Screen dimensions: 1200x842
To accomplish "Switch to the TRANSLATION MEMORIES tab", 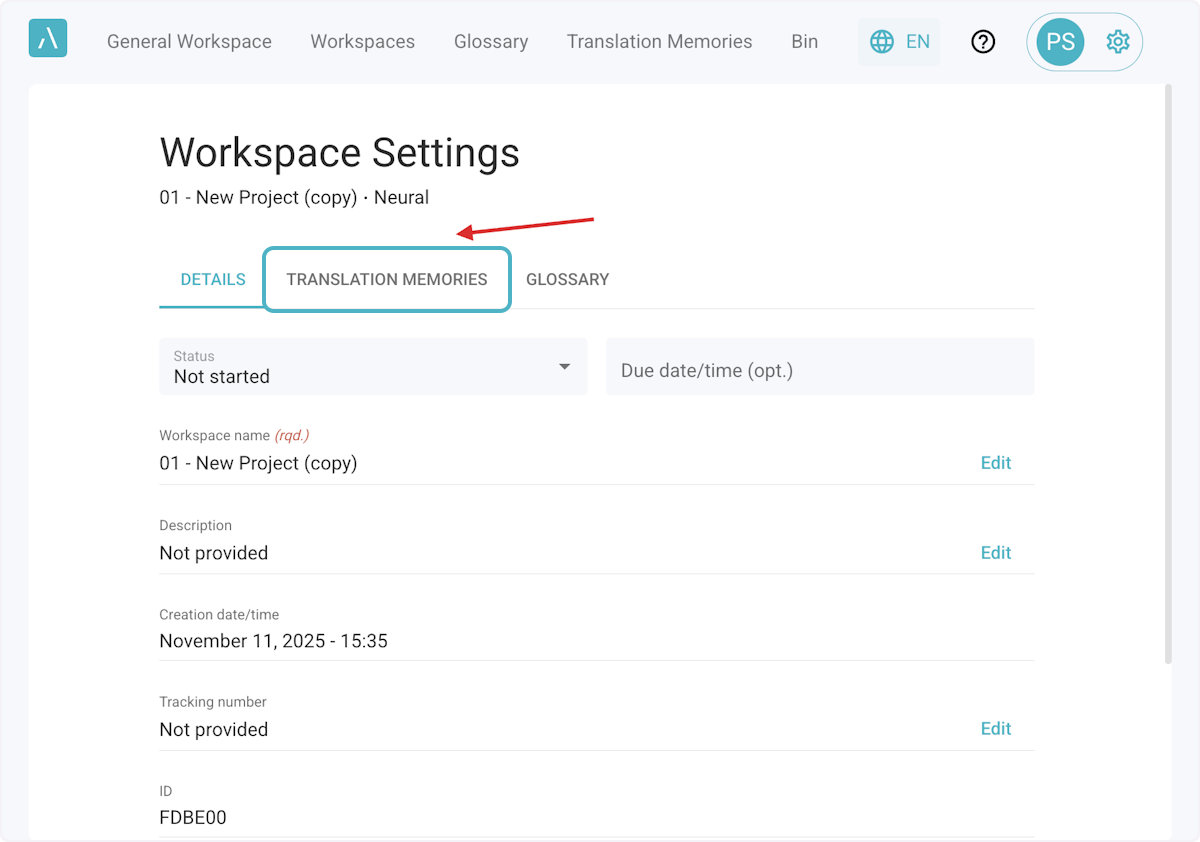I will click(387, 280).
